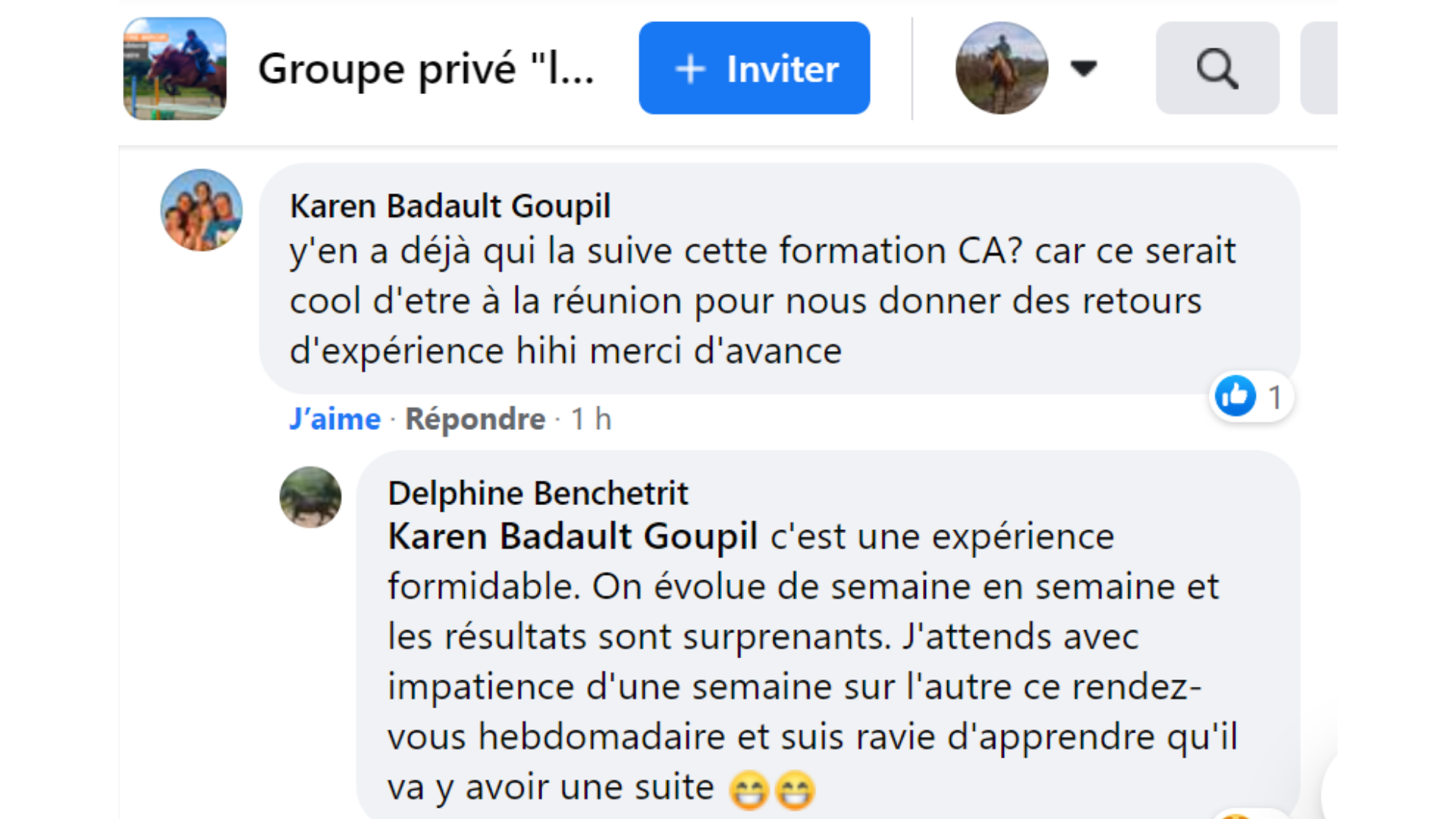1456x819 pixels.
Task: Click the round horse-rider profile avatar in header
Action: click(x=1002, y=68)
